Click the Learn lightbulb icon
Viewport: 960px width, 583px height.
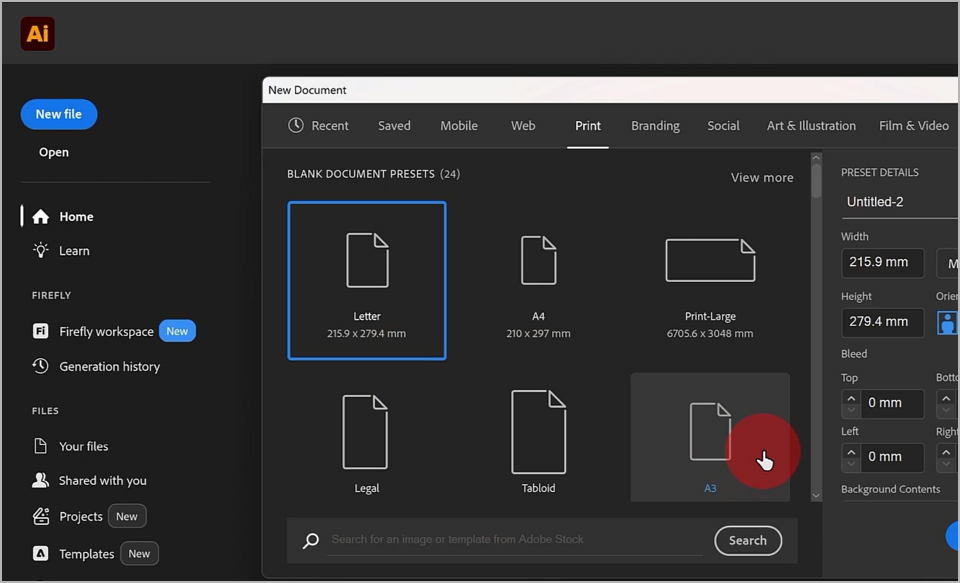click(x=40, y=250)
